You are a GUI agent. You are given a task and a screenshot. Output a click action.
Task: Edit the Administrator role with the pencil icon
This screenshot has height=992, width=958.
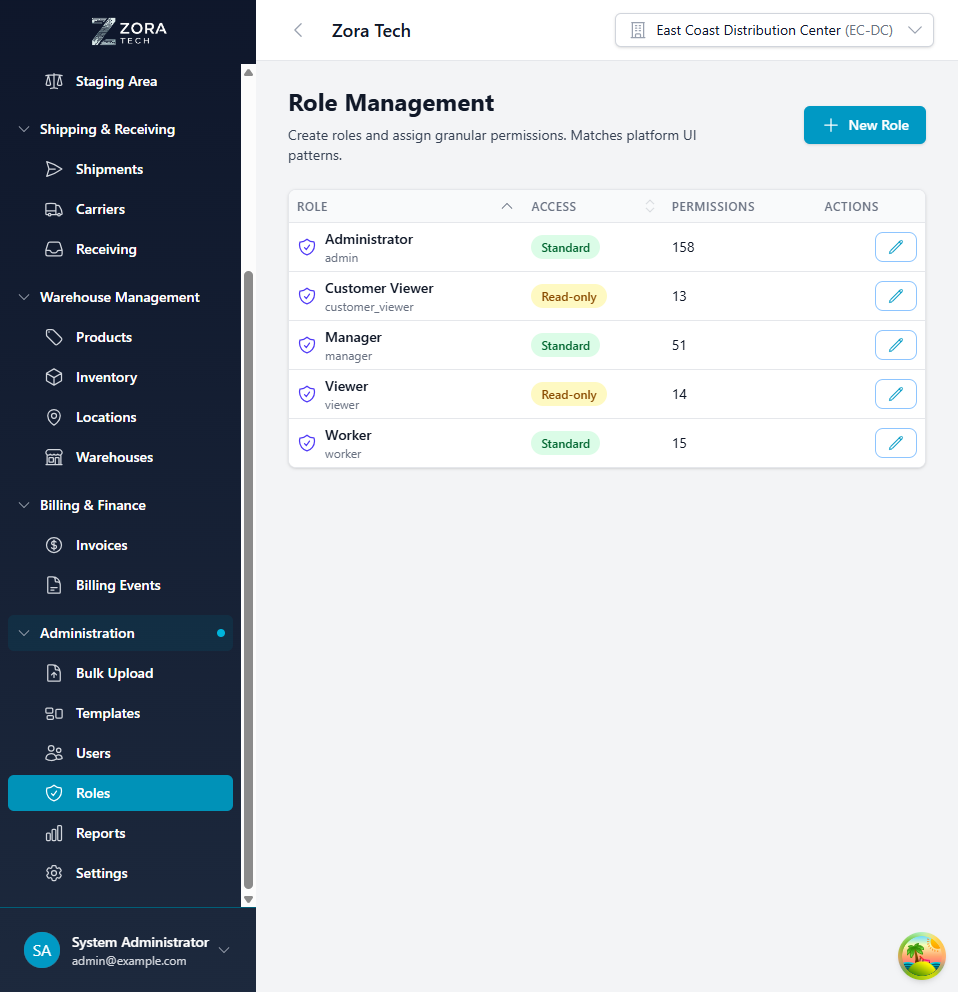tap(895, 247)
